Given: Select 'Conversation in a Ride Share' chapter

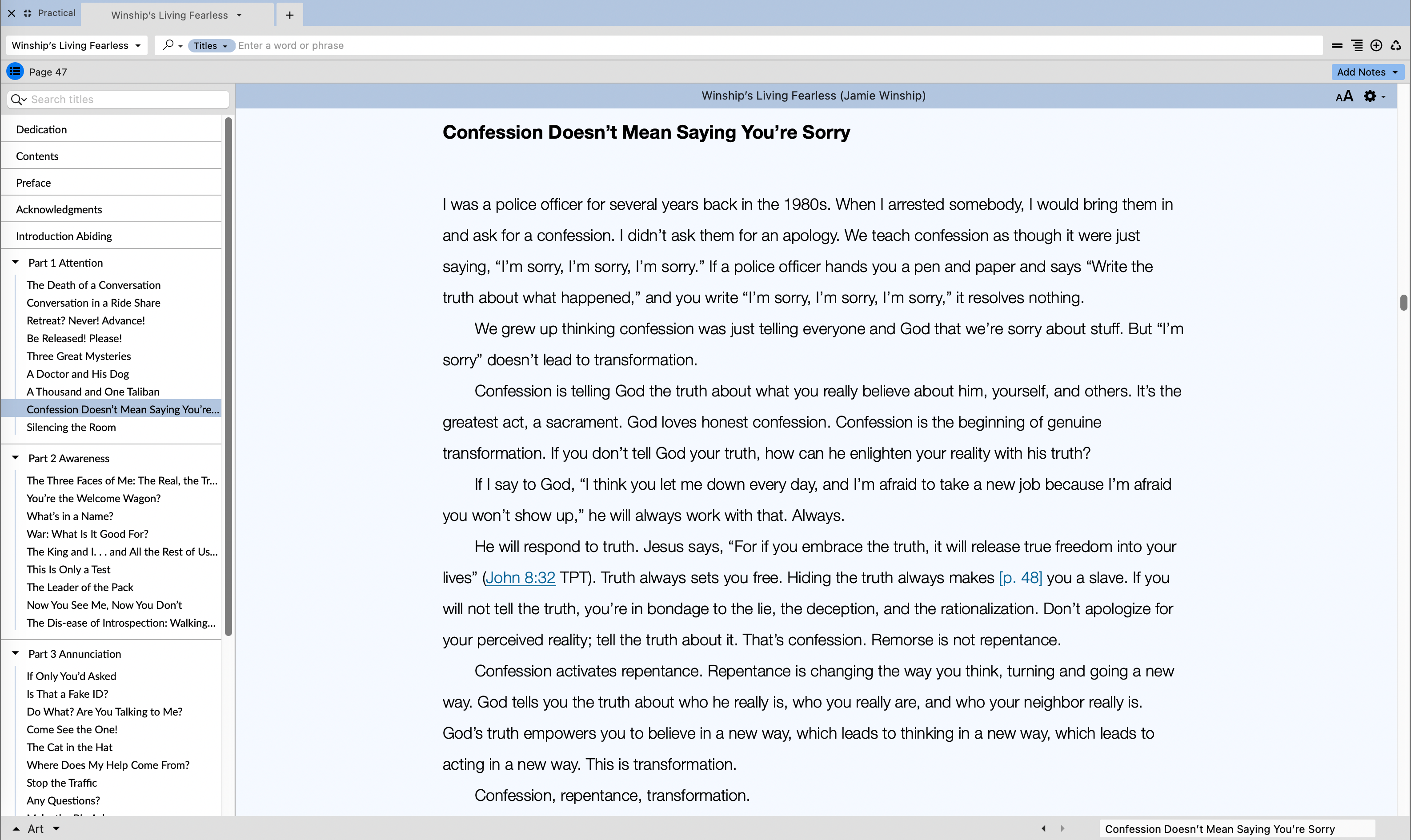Looking at the screenshot, I should click(93, 303).
